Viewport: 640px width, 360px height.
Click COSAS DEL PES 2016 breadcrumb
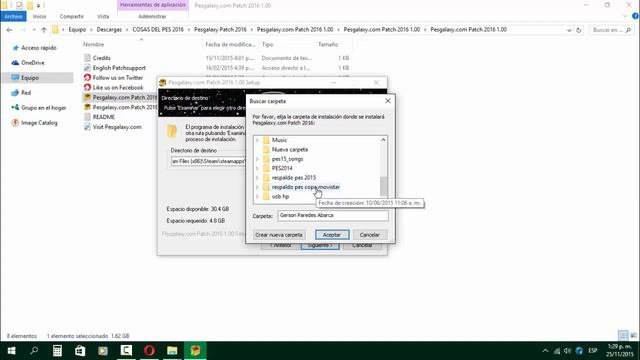point(158,30)
